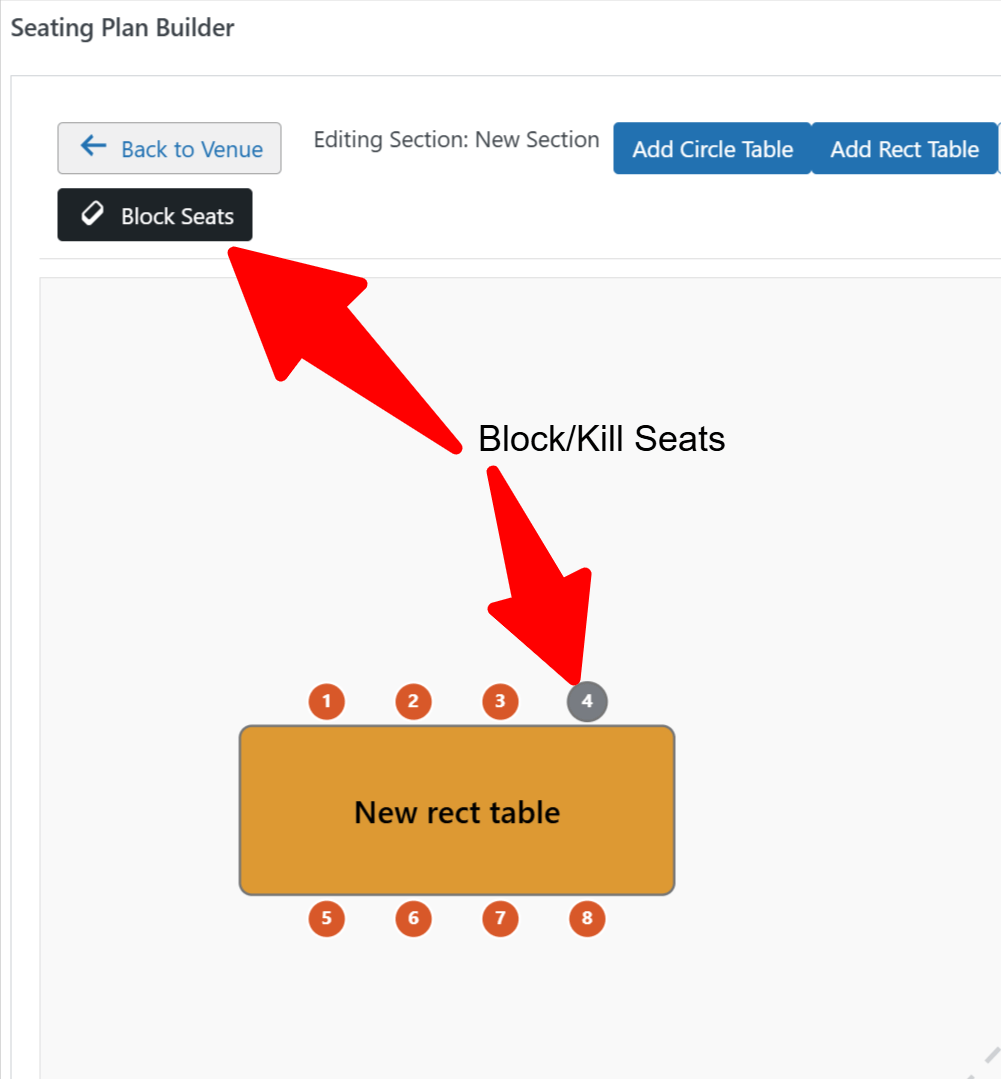Select the orange New rect table
The height and width of the screenshot is (1079, 1001).
(x=457, y=810)
